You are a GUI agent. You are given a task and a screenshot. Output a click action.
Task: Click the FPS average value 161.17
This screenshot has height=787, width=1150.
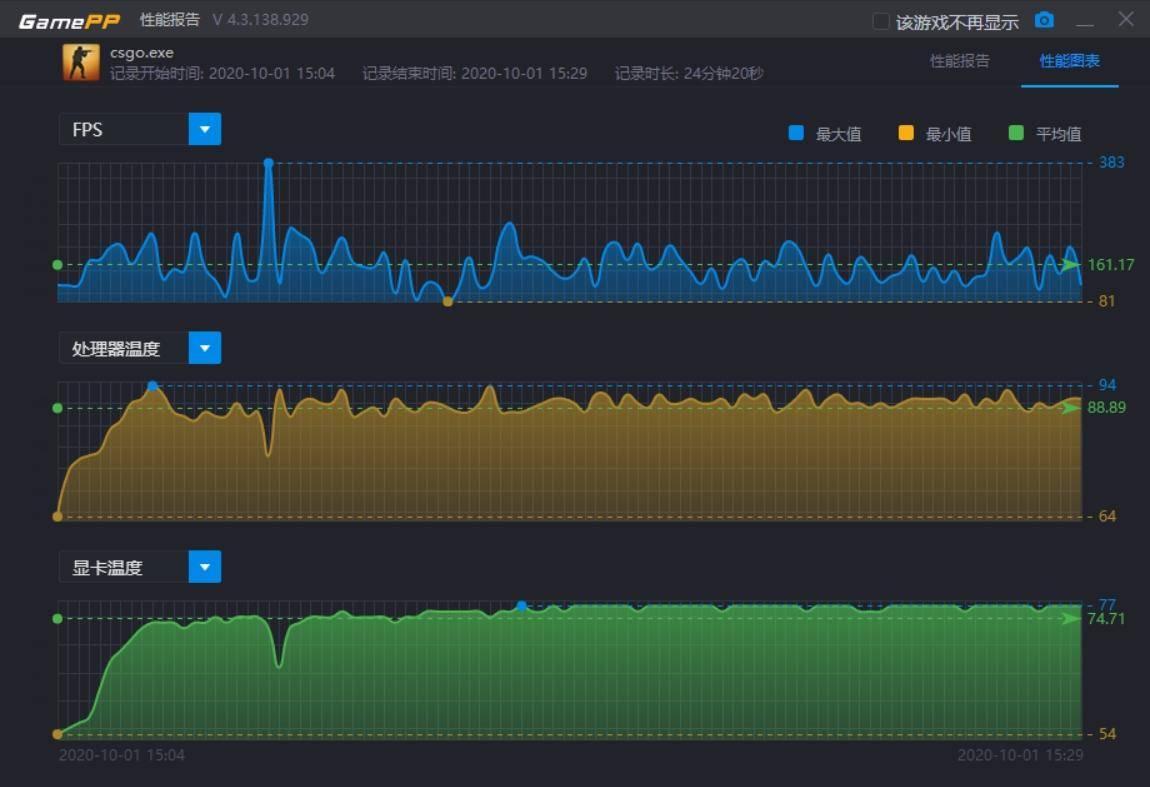point(1110,265)
